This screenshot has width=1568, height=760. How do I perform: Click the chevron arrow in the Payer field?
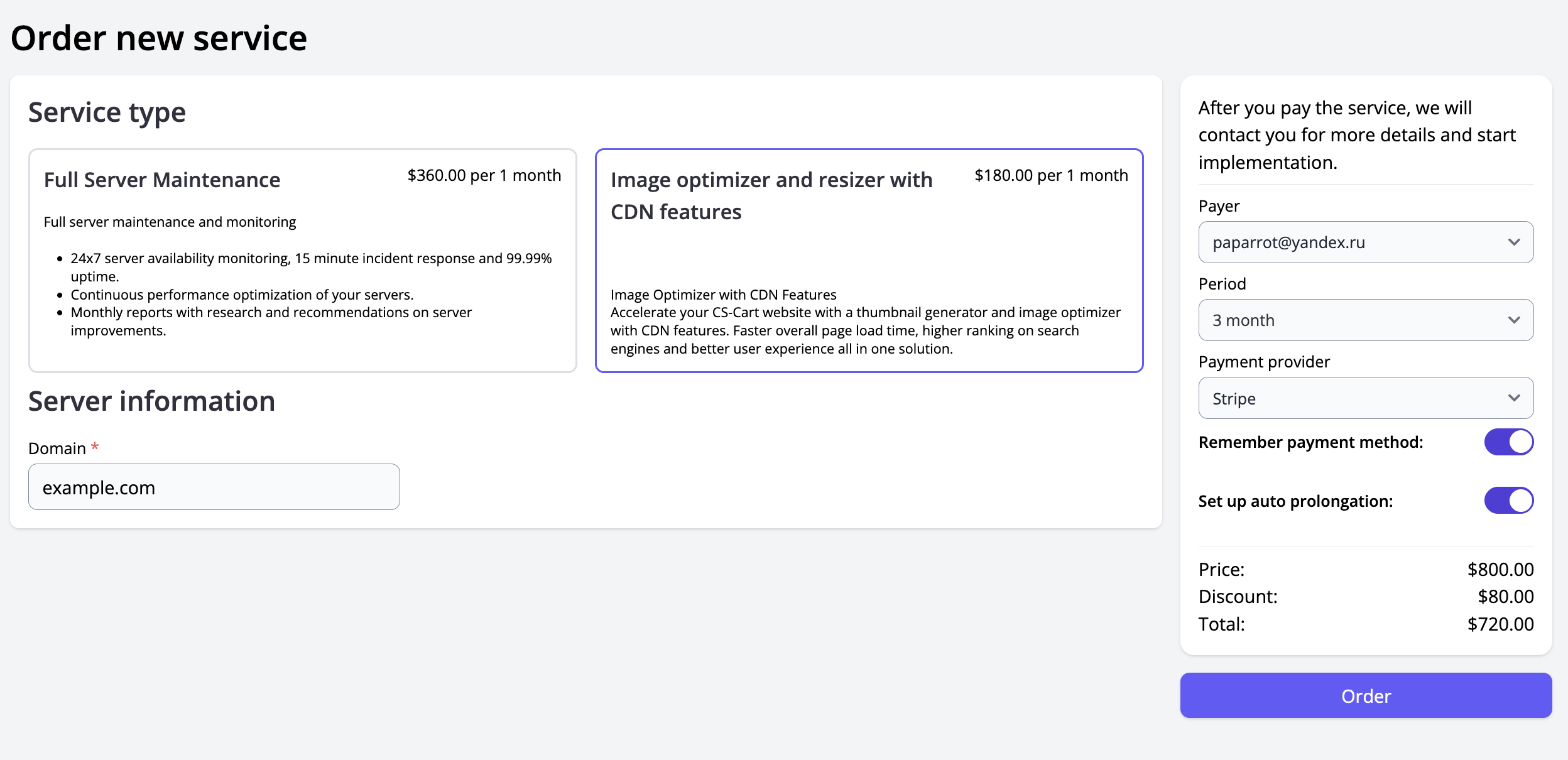coord(1514,242)
